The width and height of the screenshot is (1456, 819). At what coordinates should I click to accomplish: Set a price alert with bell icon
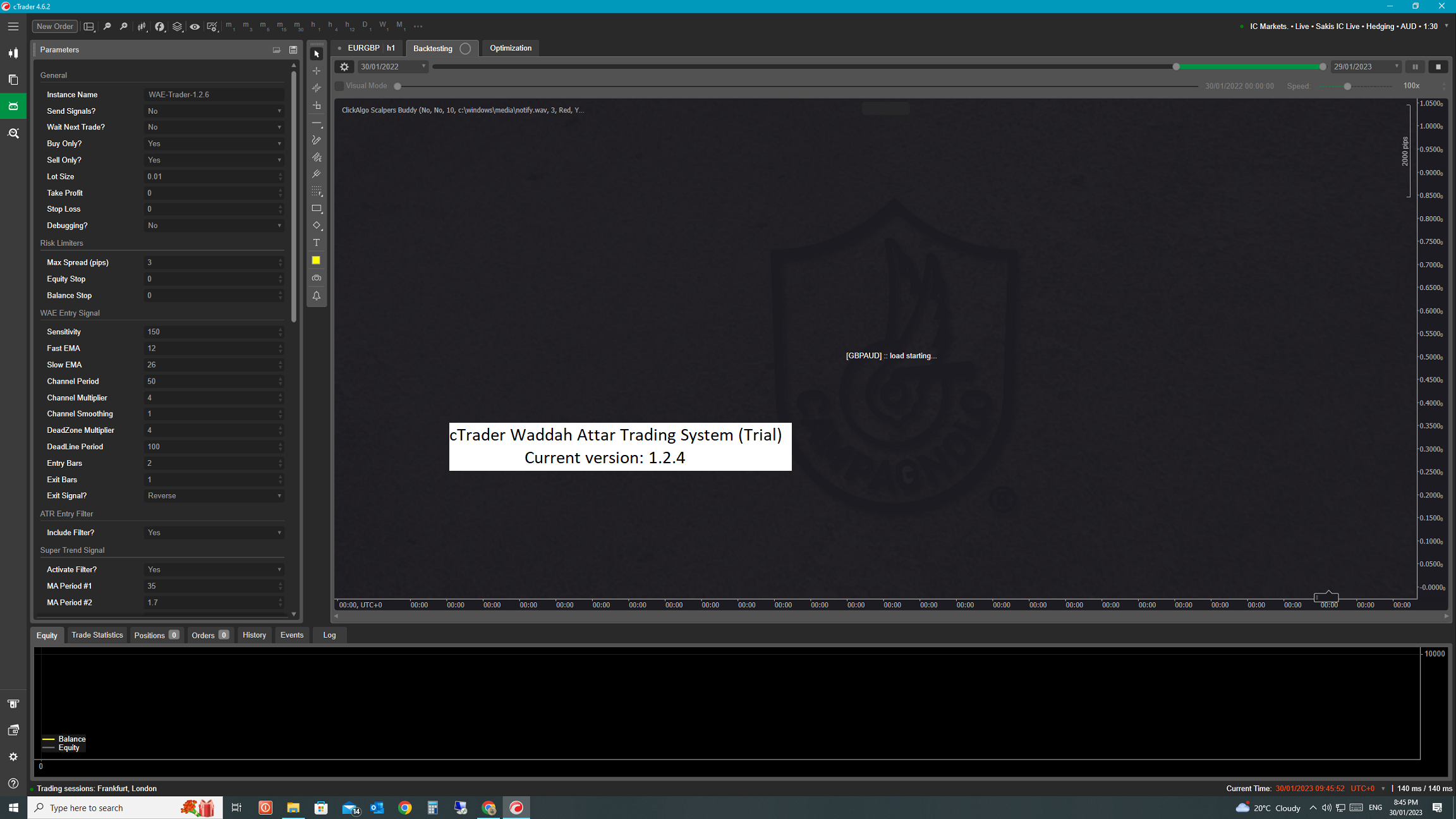pyautogui.click(x=317, y=296)
